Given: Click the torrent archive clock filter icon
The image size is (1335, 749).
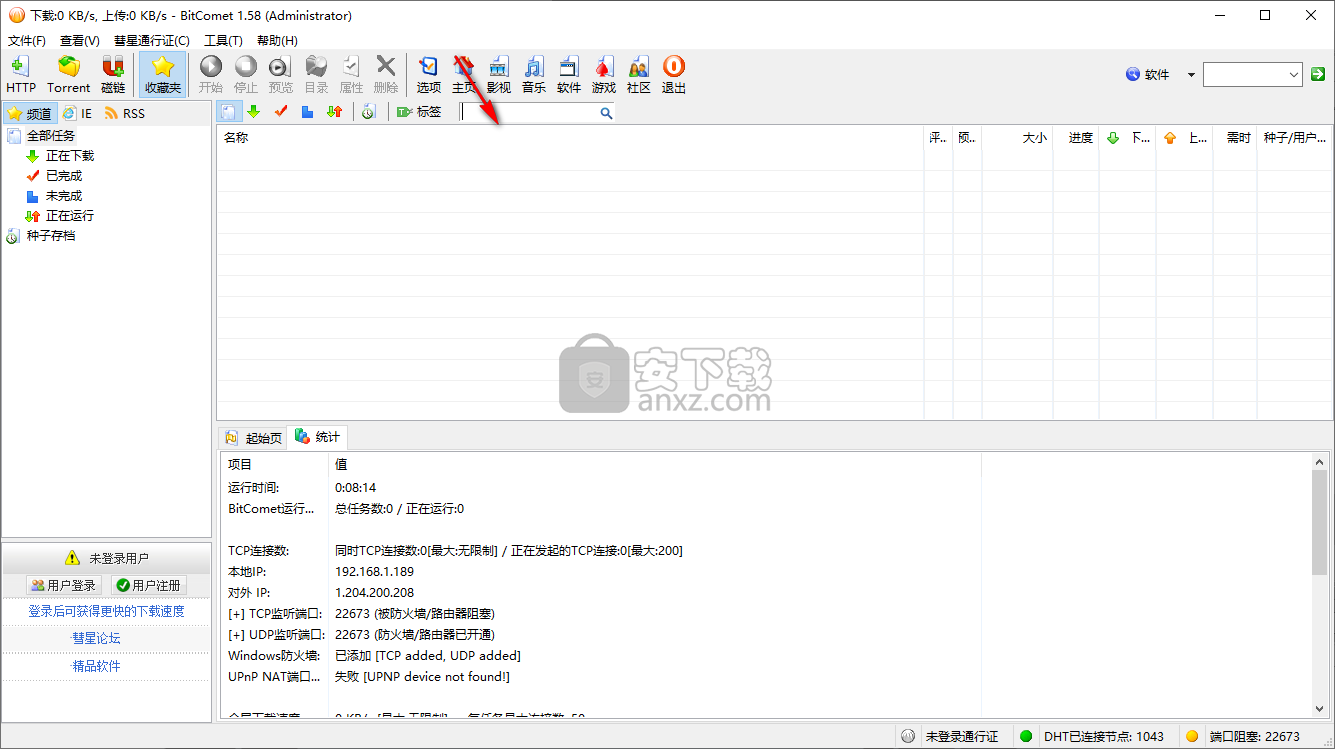Looking at the screenshot, I should click(369, 112).
